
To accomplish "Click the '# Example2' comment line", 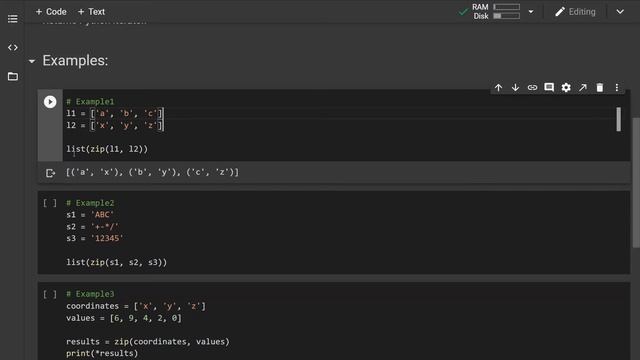I will coord(90,203).
